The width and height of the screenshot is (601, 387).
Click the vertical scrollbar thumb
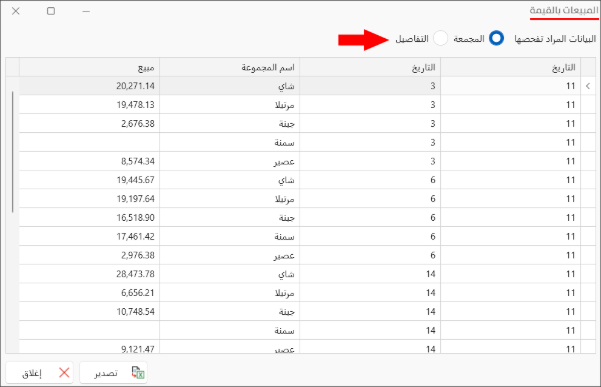pyautogui.click(x=12, y=152)
